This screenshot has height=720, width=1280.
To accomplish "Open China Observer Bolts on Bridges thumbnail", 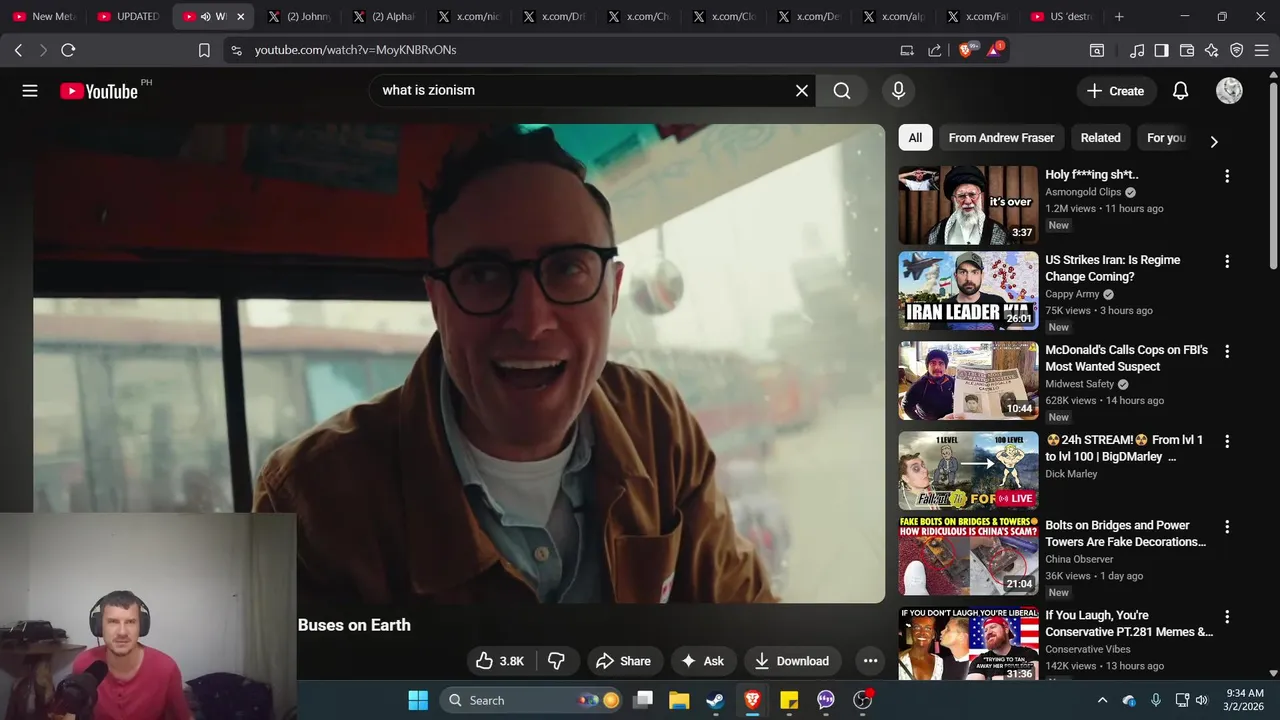I will 968,556.
